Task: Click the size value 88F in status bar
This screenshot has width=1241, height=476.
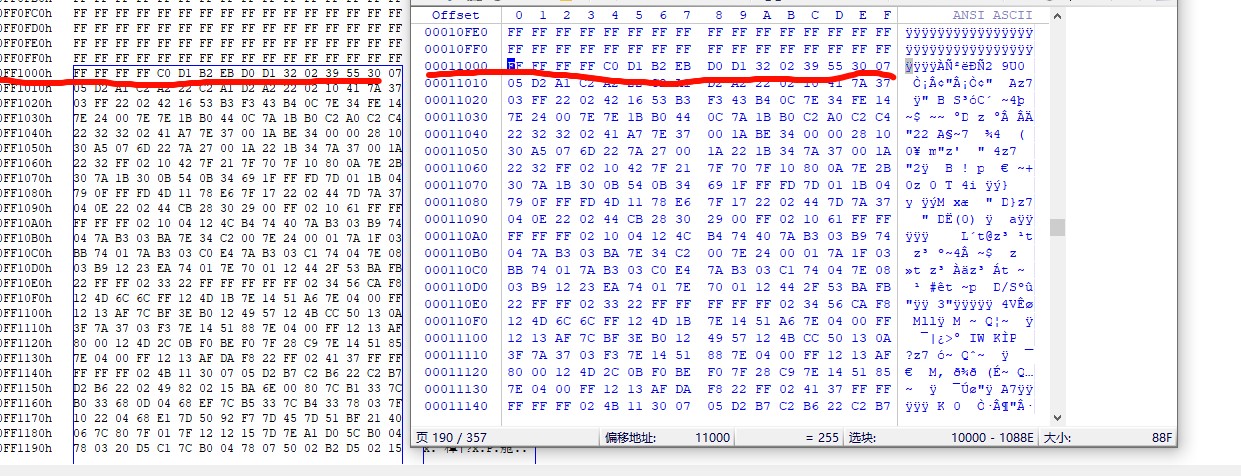Action: 1161,437
